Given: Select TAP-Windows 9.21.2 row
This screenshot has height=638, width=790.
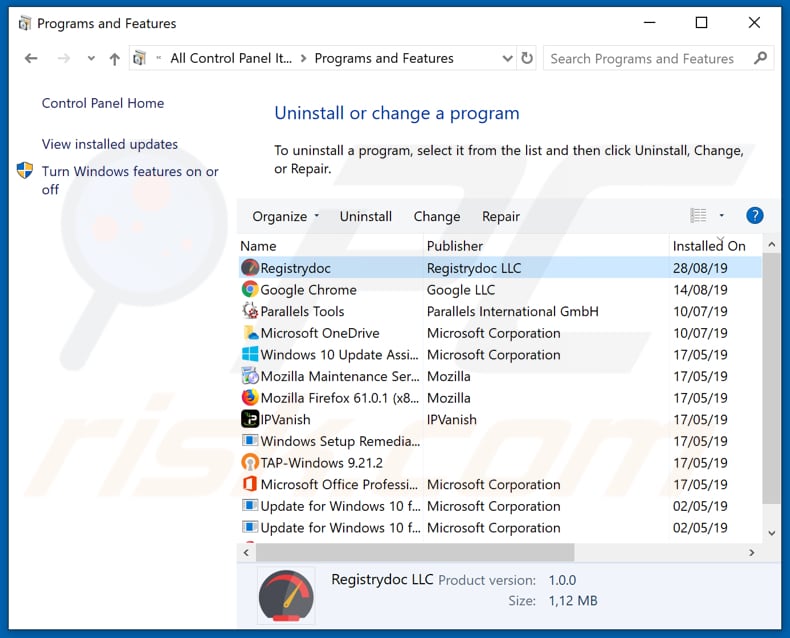Looking at the screenshot, I should [500, 463].
